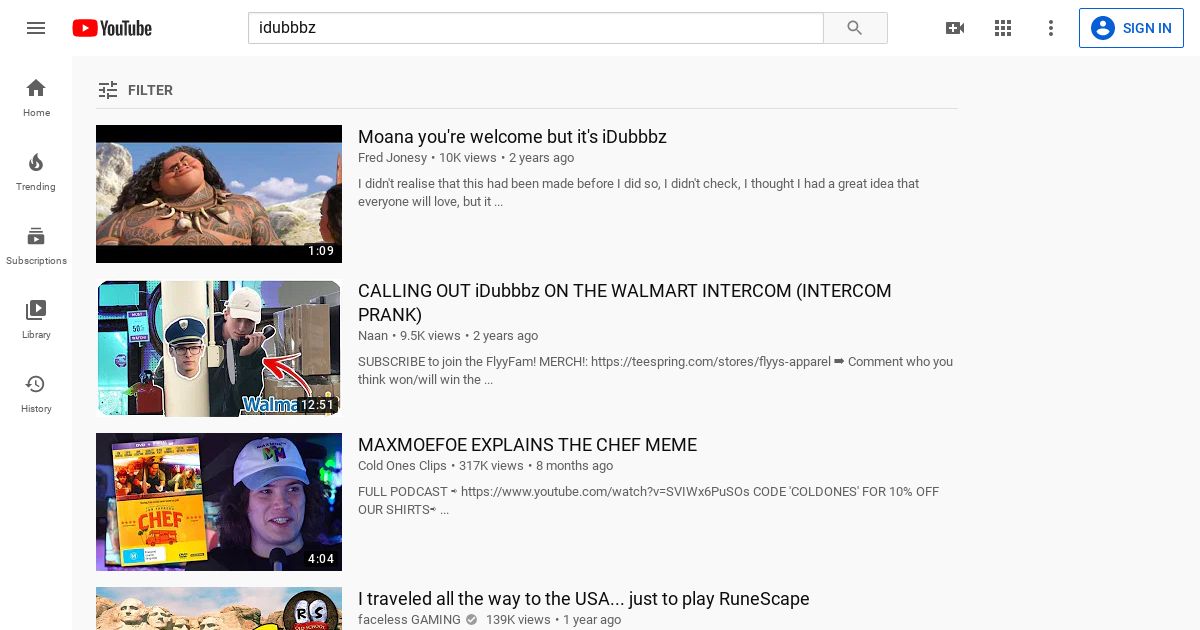Open the Moana video thumbnail
This screenshot has width=1200, height=630.
[x=219, y=194]
